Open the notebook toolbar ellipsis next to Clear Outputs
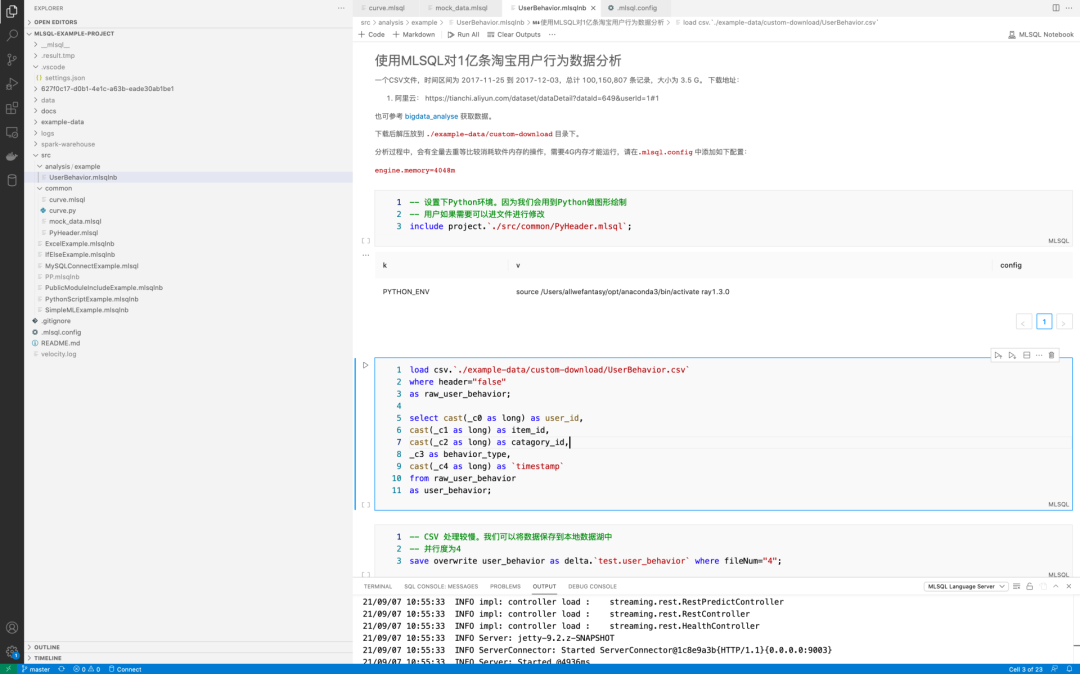This screenshot has width=1080, height=674. point(552,34)
